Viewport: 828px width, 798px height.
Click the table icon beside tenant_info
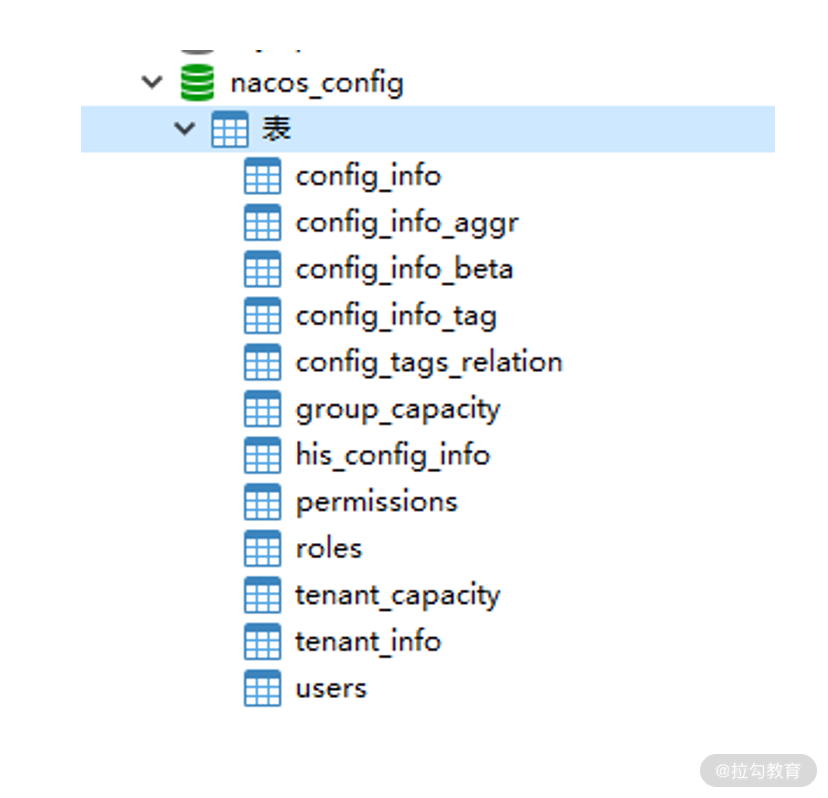[x=262, y=642]
